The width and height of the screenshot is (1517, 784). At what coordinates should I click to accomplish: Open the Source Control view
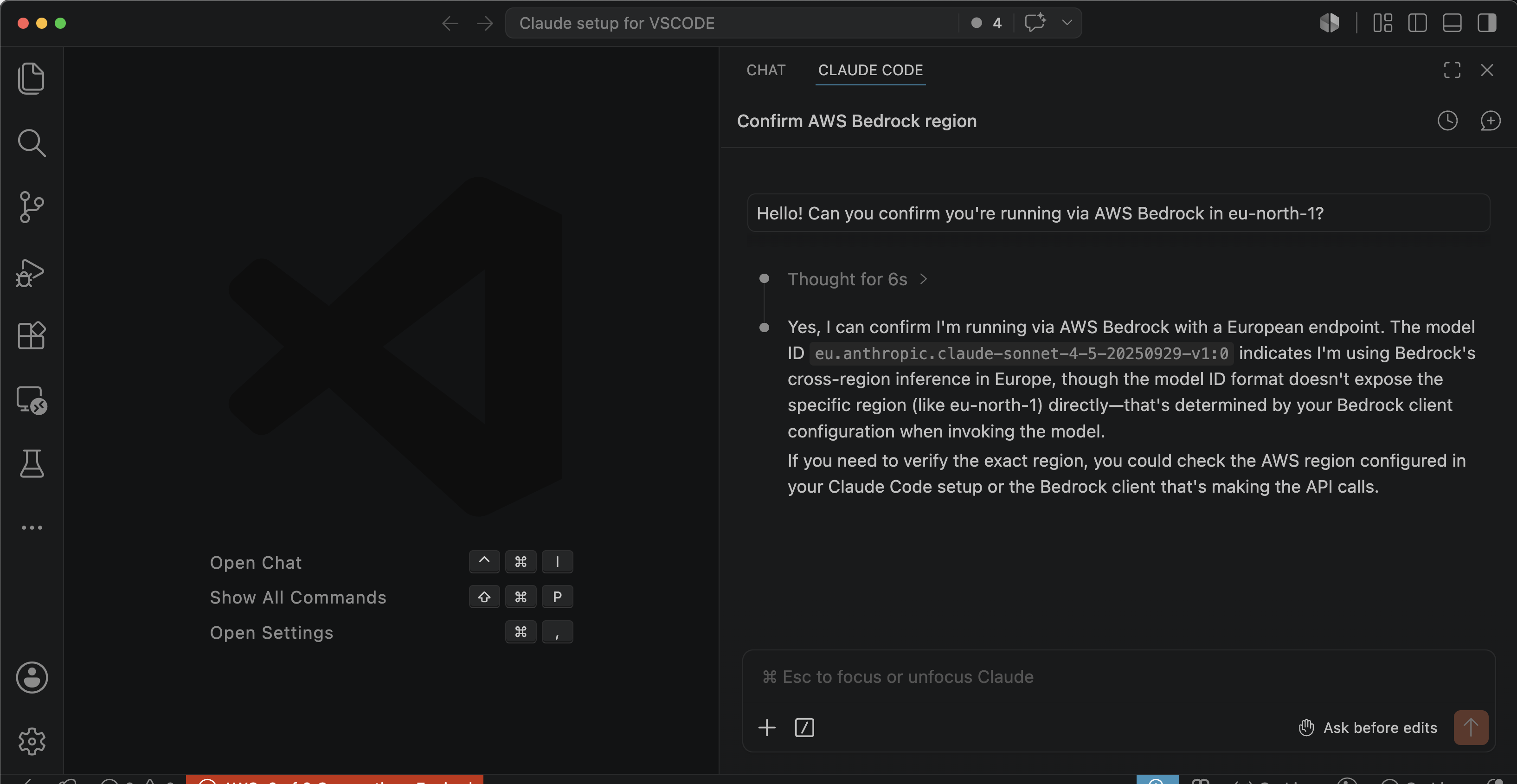pyautogui.click(x=31, y=207)
